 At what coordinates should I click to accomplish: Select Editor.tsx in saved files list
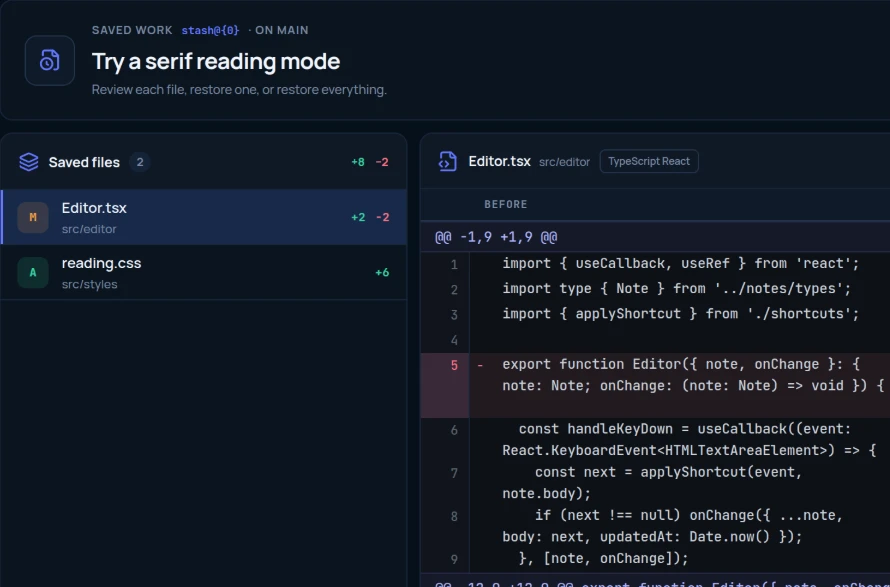click(x=204, y=217)
